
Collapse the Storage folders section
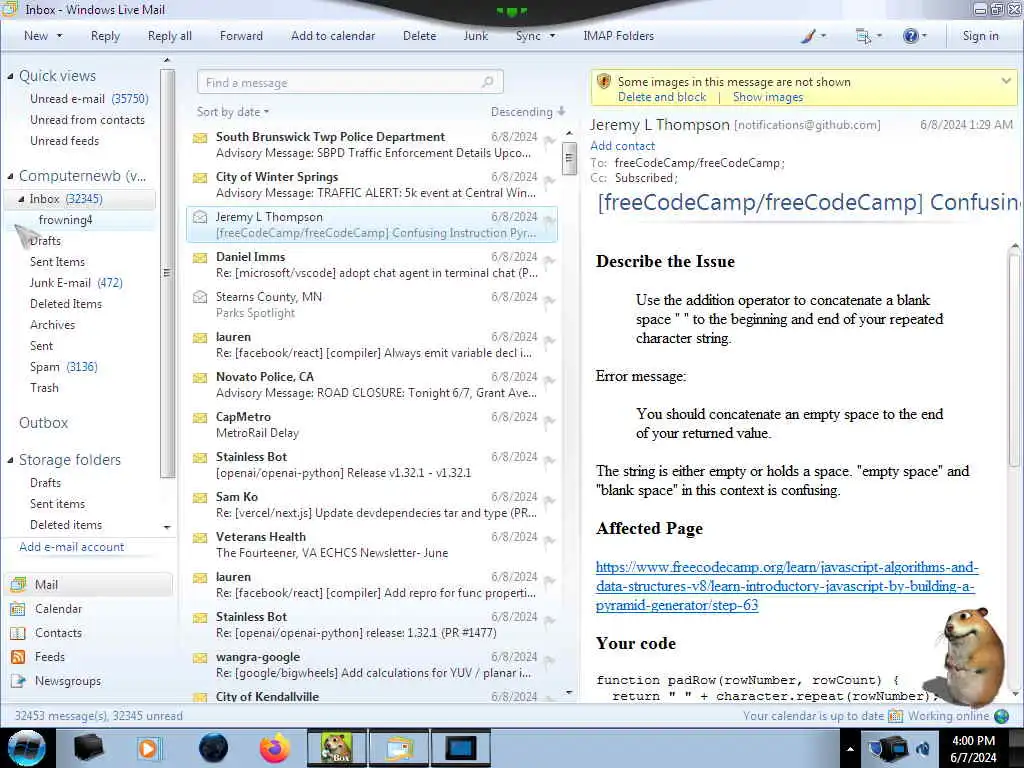coord(10,460)
